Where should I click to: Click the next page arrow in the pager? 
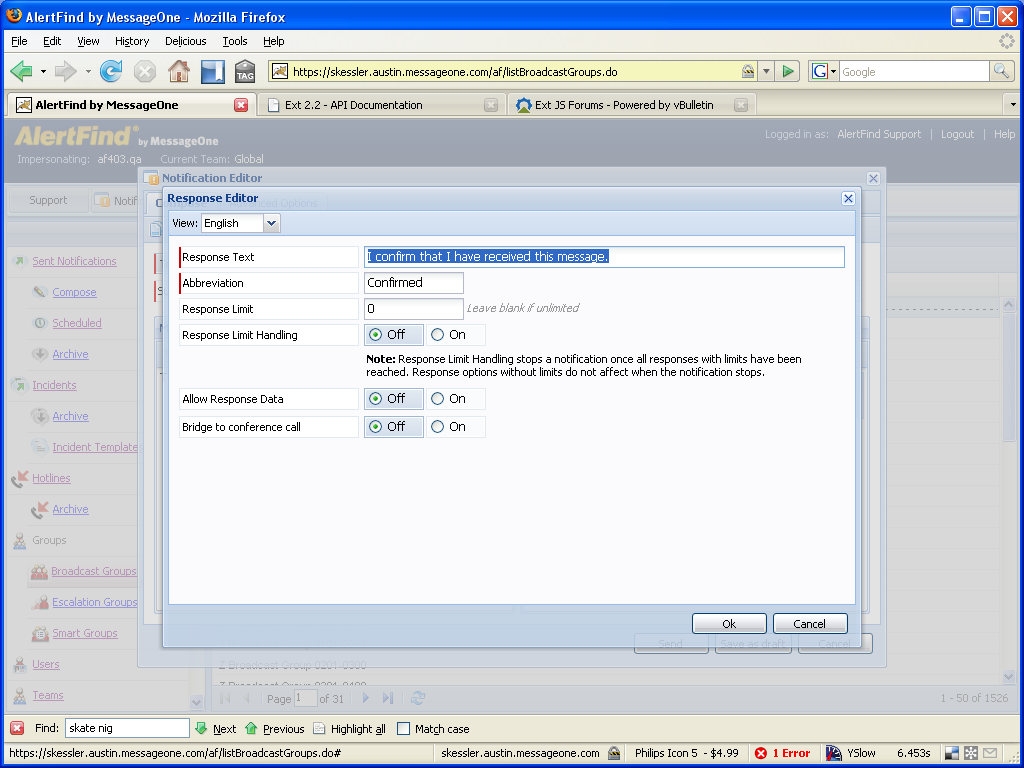(366, 698)
